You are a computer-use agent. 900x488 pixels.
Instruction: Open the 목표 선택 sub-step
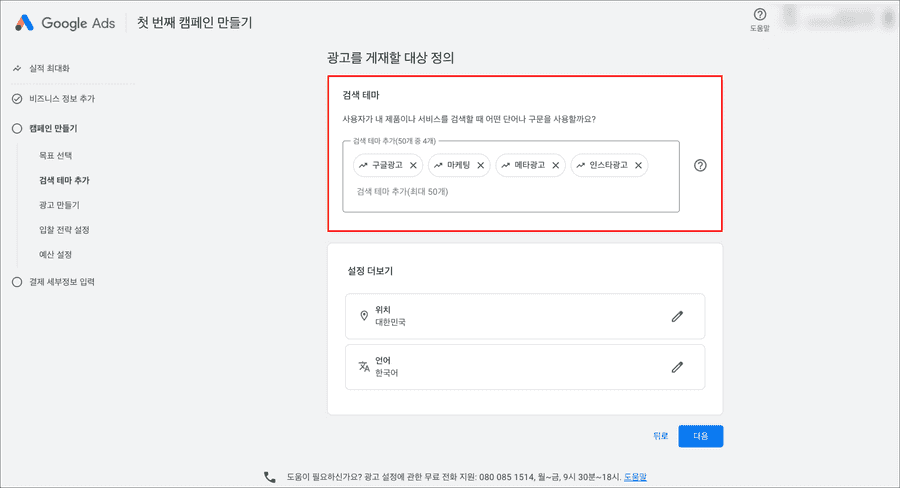click(56, 156)
